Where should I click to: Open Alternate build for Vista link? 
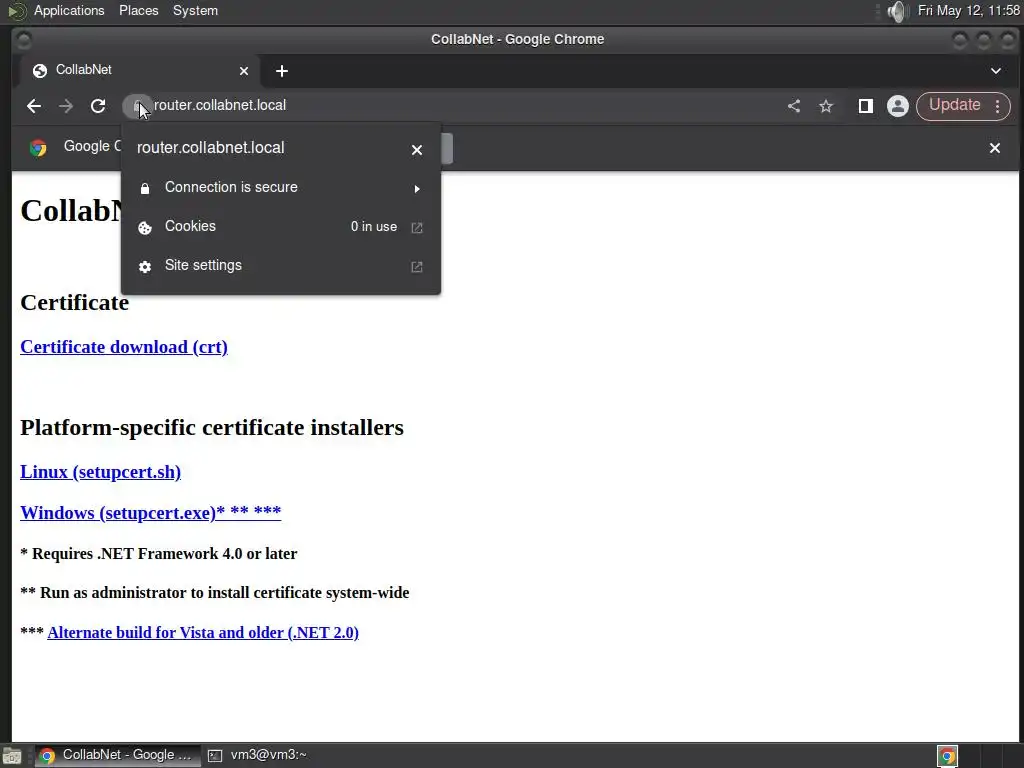click(x=203, y=632)
